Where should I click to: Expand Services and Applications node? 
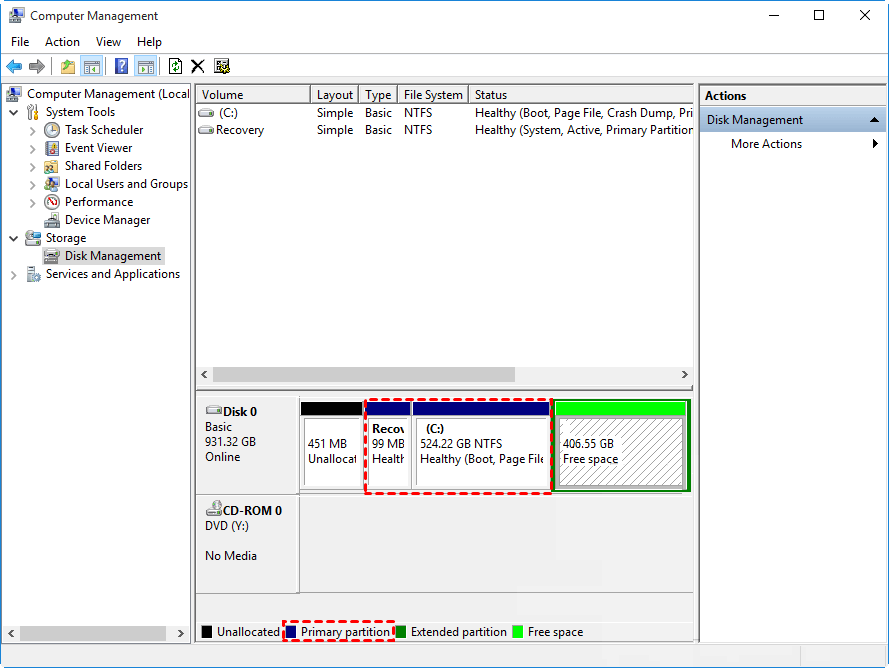[x=14, y=275]
